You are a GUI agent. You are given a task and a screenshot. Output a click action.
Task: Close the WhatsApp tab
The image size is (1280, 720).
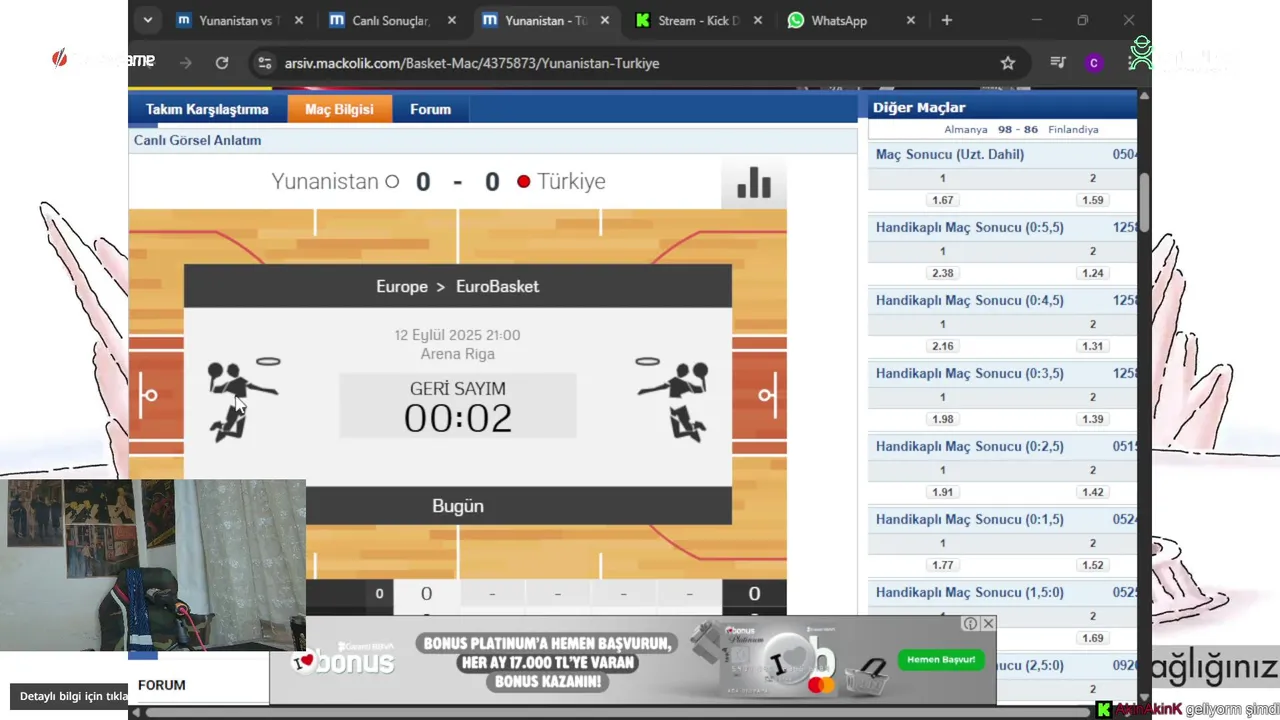tap(910, 20)
